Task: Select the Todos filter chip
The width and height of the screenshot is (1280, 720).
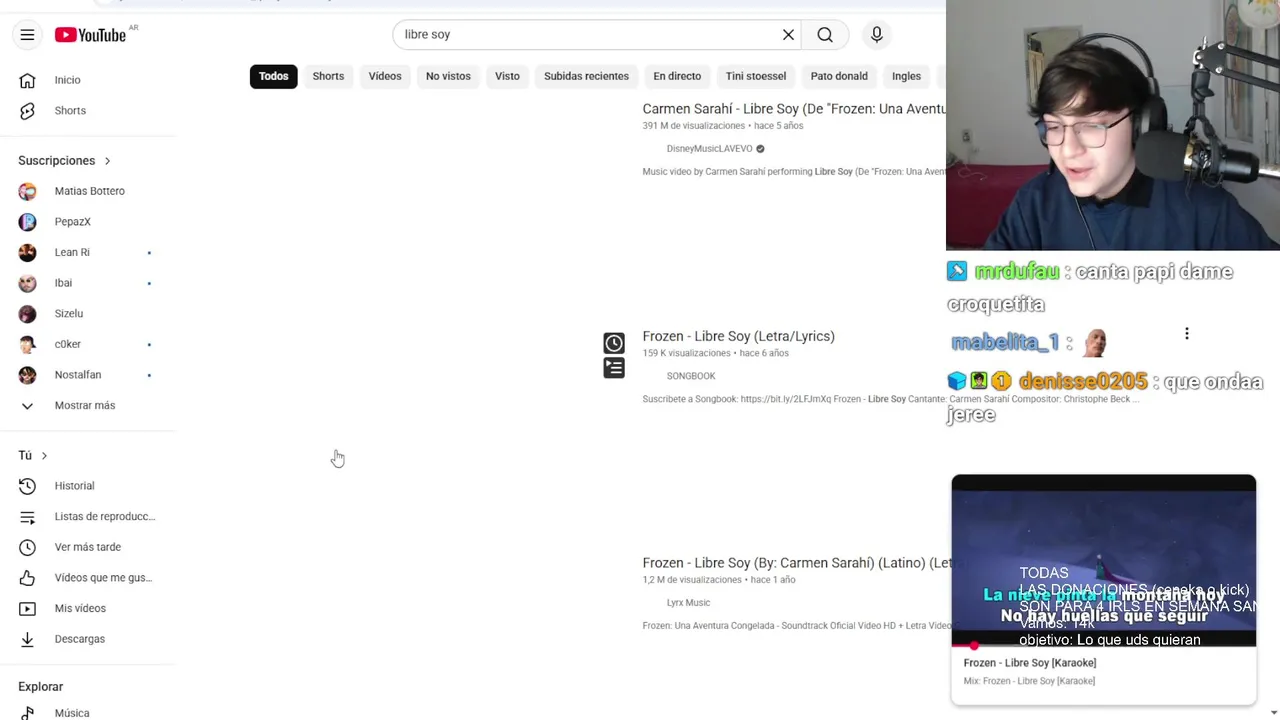Action: click(x=273, y=76)
